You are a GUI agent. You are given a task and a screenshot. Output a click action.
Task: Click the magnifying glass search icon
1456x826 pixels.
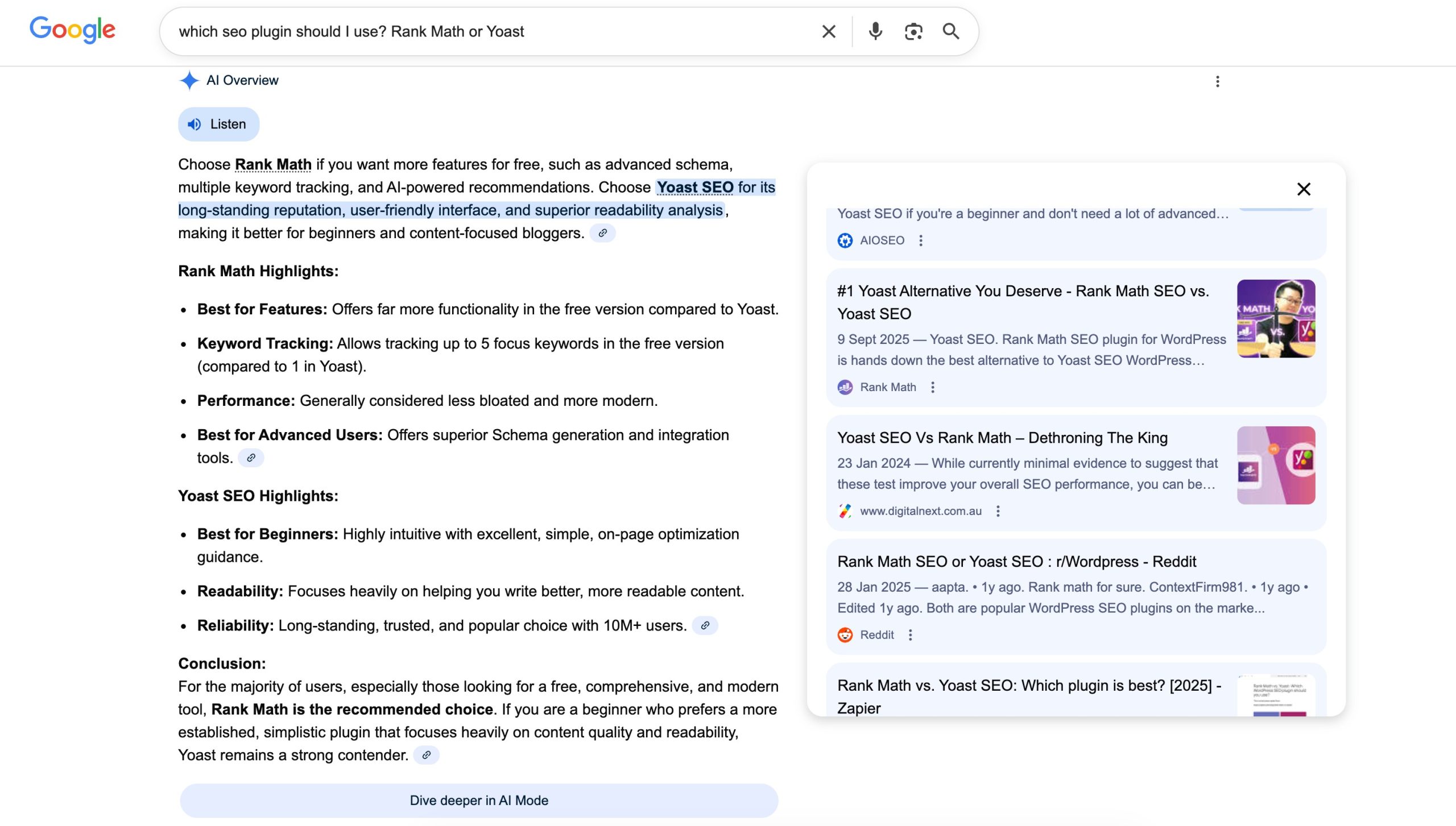point(951,31)
